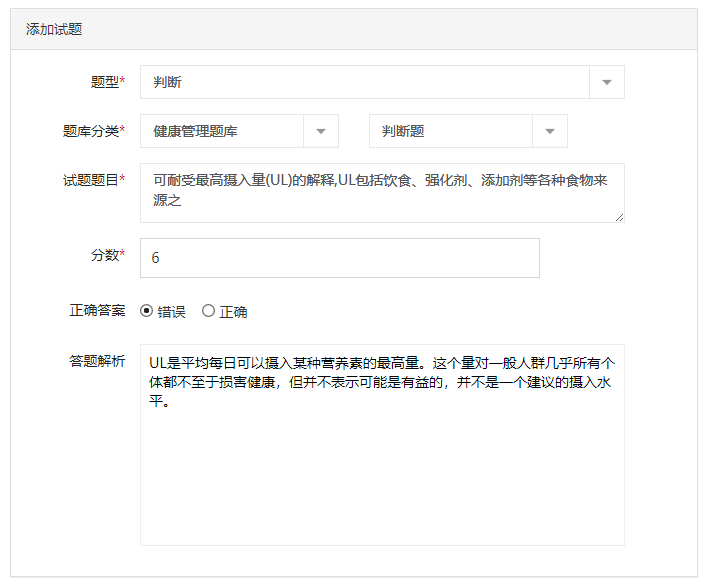Screen dimensions: 705x583
Task: Click inside the 分数 field showing 6
Action: [339, 258]
